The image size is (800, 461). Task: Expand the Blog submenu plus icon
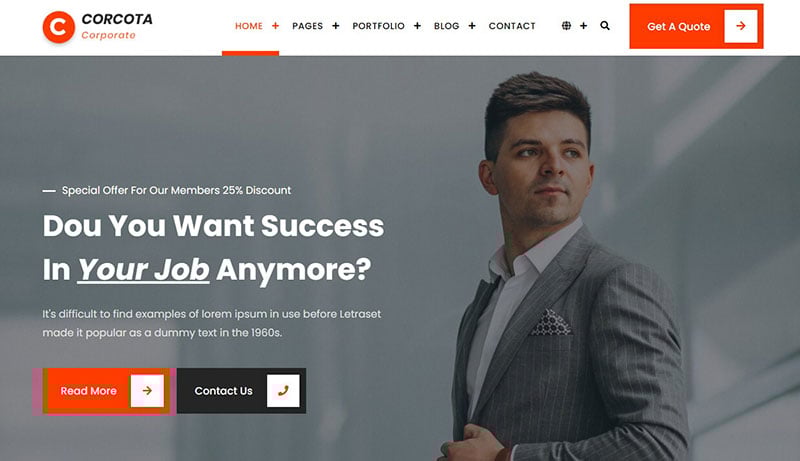pyautogui.click(x=472, y=25)
